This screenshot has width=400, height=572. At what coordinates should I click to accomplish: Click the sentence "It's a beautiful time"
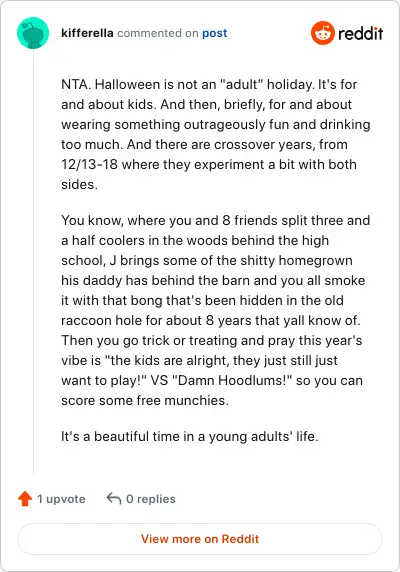coord(190,436)
